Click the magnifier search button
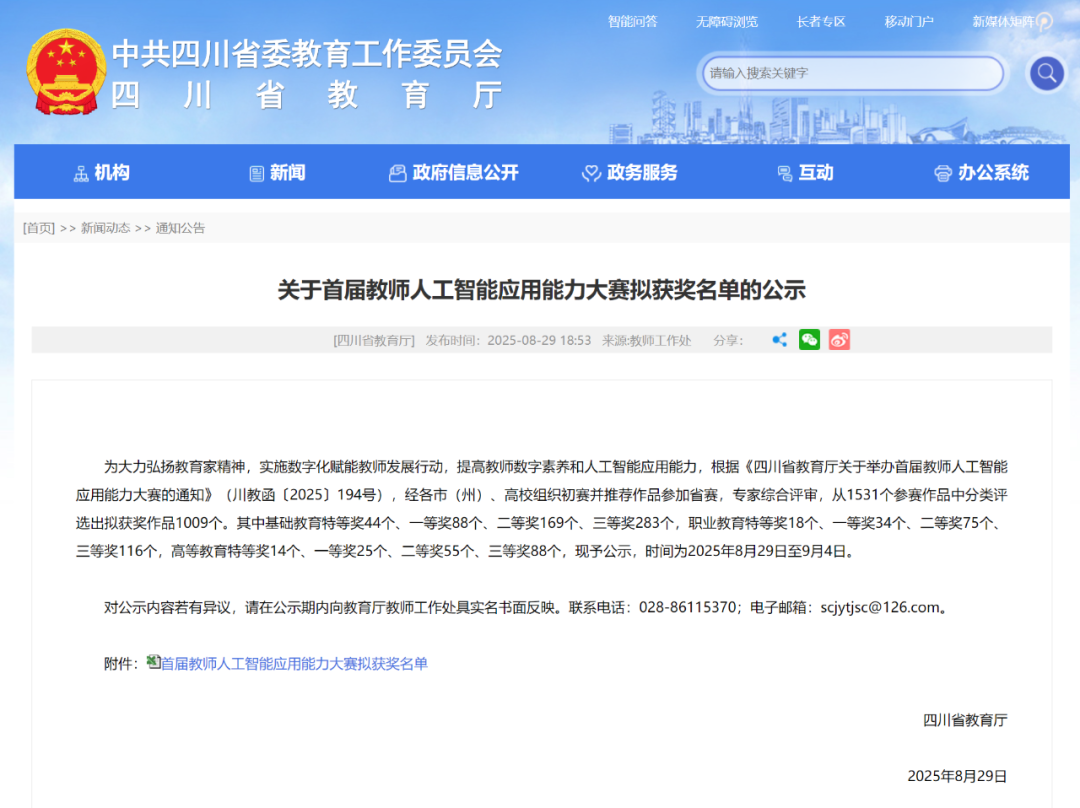 [x=1046, y=73]
